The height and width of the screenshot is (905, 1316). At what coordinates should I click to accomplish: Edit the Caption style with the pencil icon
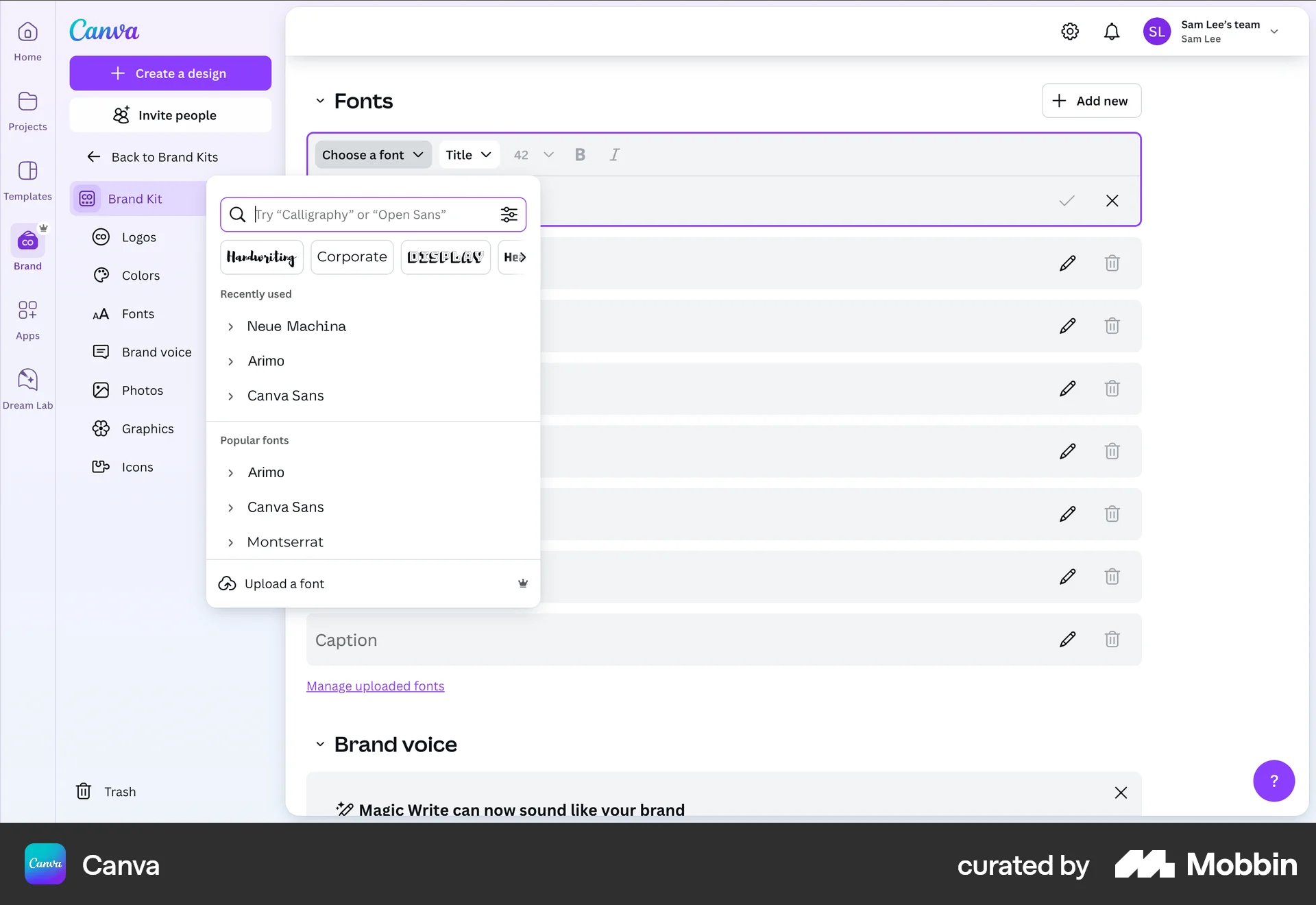tap(1067, 639)
